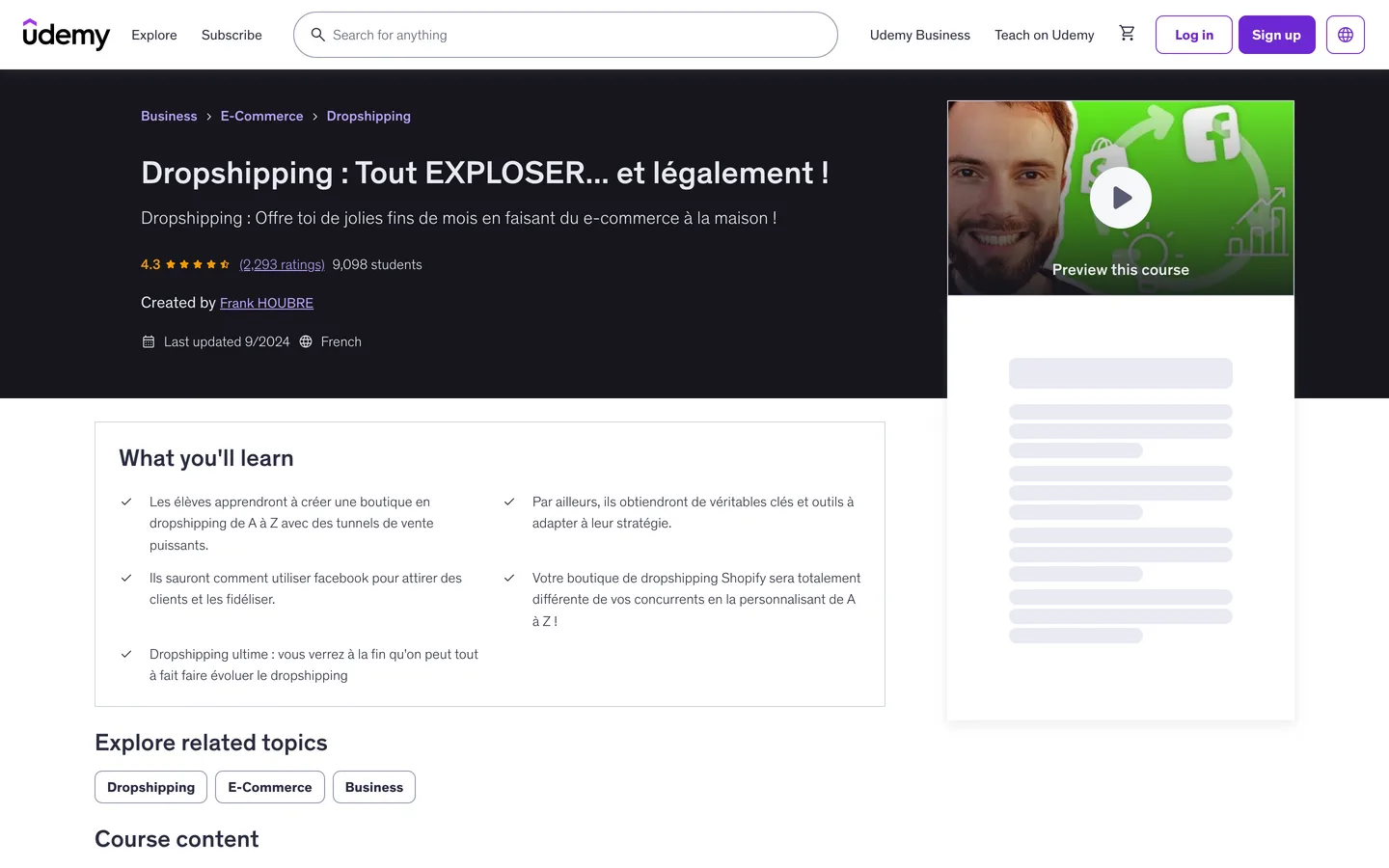Open the Explore menu
Viewport: 1389px width, 868px height.
(154, 35)
